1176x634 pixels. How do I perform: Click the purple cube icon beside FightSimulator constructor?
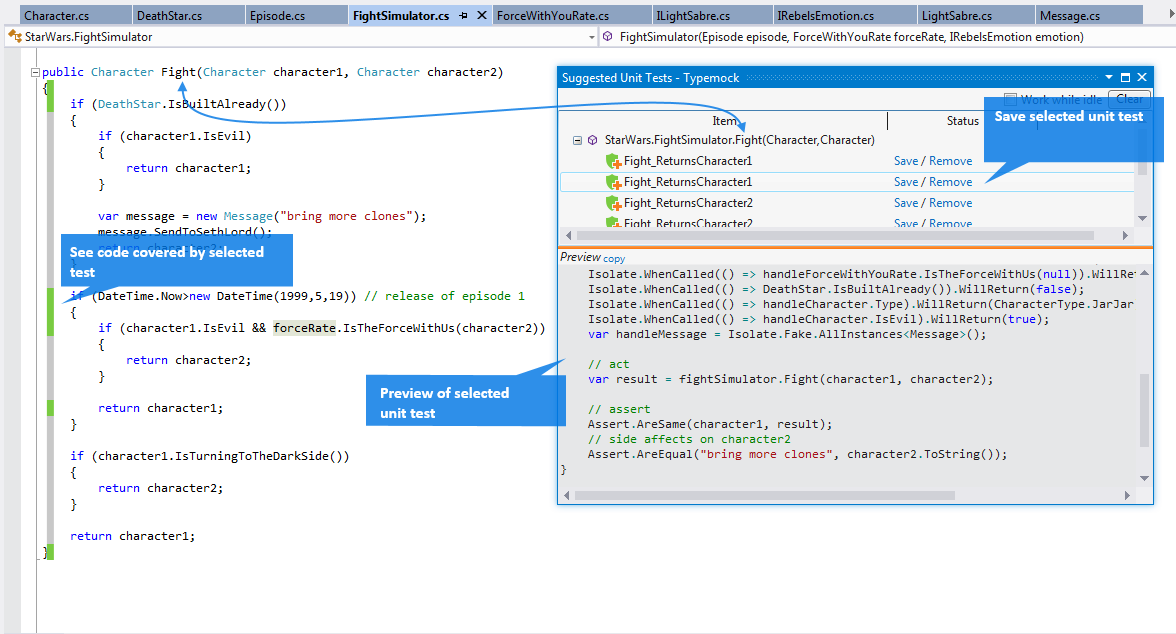(x=608, y=37)
